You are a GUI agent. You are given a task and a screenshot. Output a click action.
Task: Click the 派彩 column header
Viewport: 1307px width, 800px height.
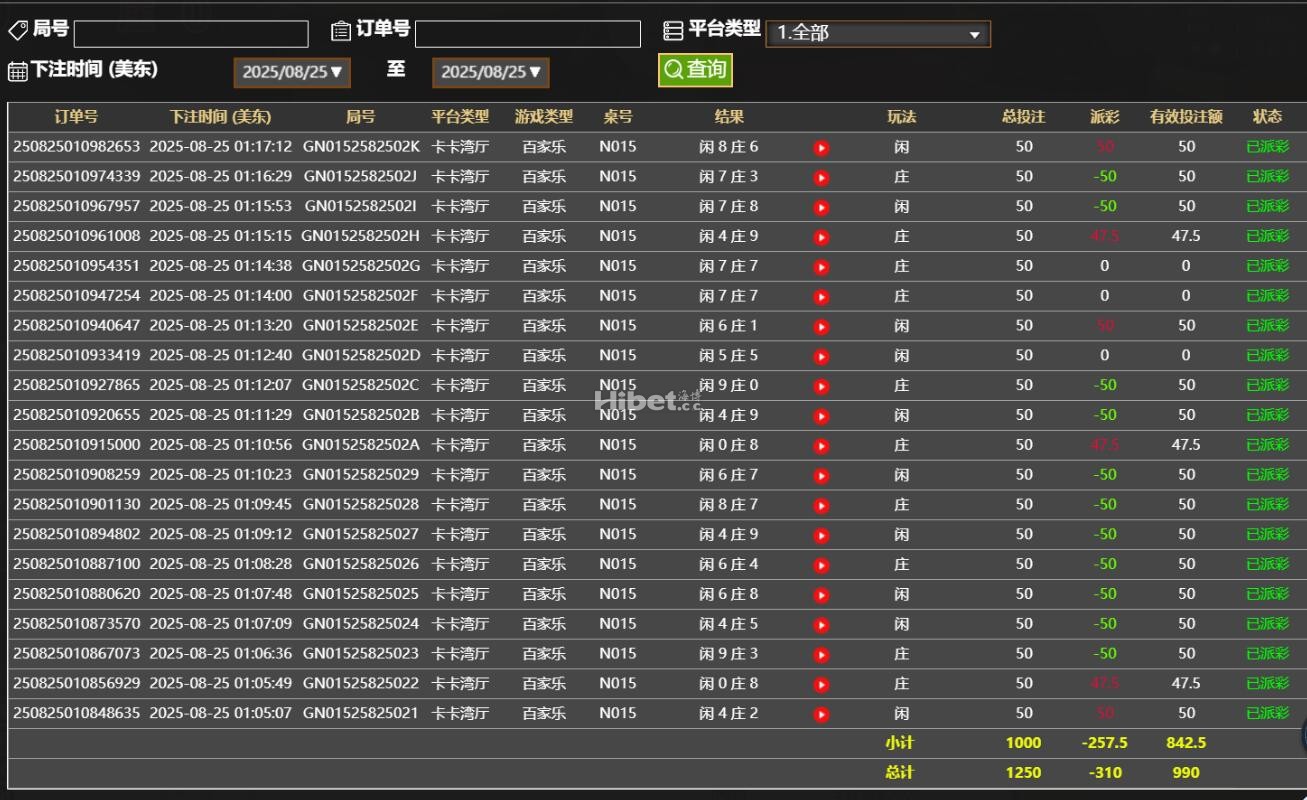tap(1104, 117)
